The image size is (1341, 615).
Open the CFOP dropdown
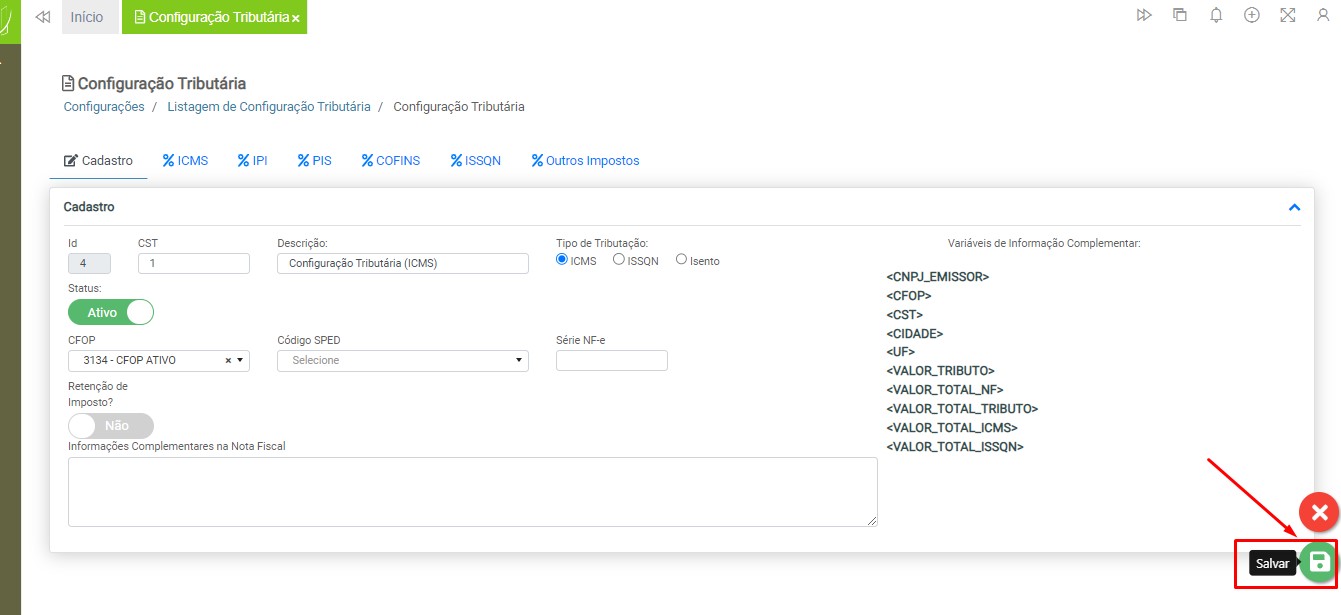coord(158,360)
